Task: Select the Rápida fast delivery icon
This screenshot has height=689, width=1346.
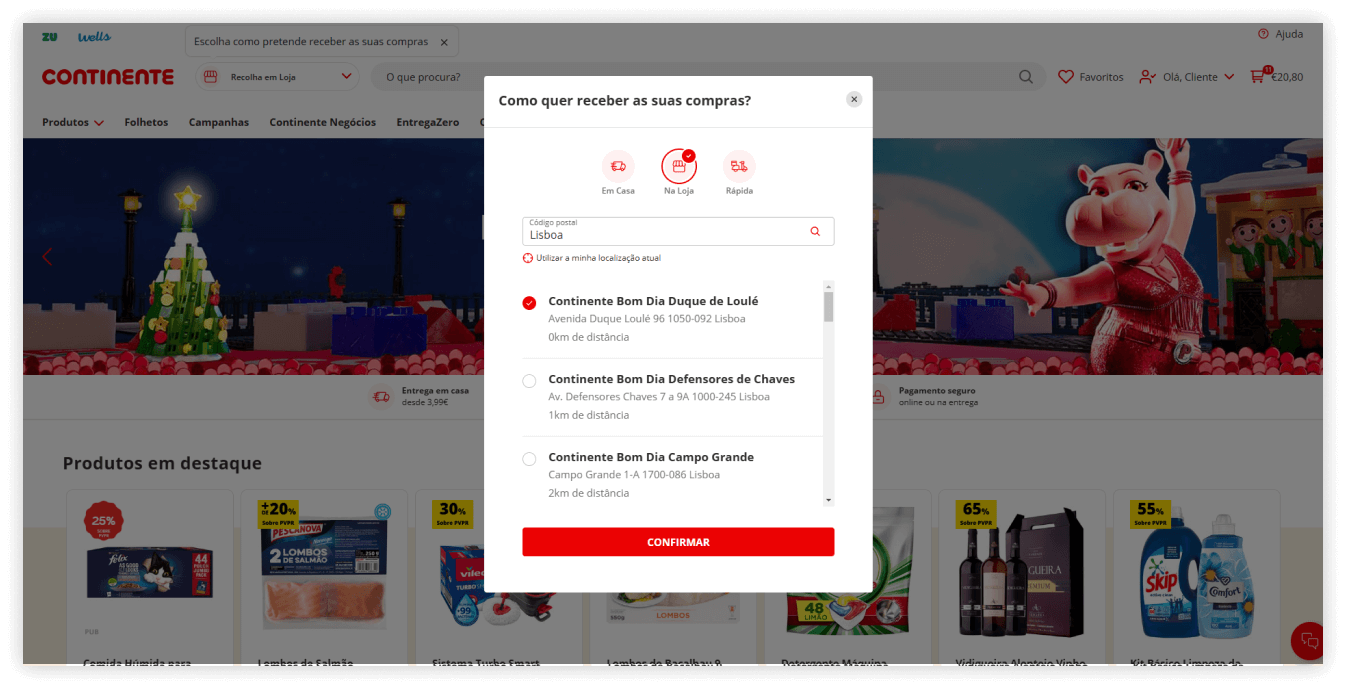Action: [x=739, y=166]
